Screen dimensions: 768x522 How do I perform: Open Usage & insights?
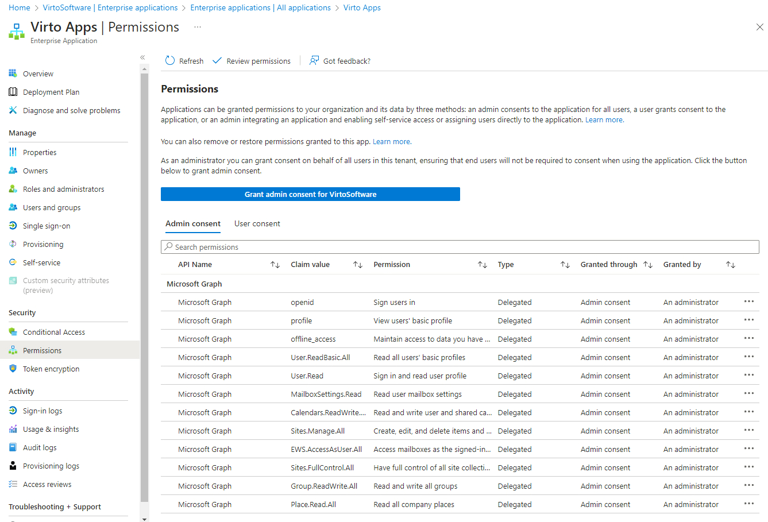click(50, 429)
